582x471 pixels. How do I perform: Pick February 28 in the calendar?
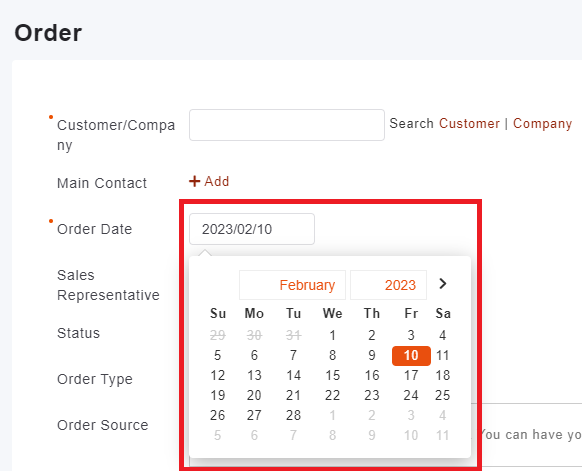point(293,415)
